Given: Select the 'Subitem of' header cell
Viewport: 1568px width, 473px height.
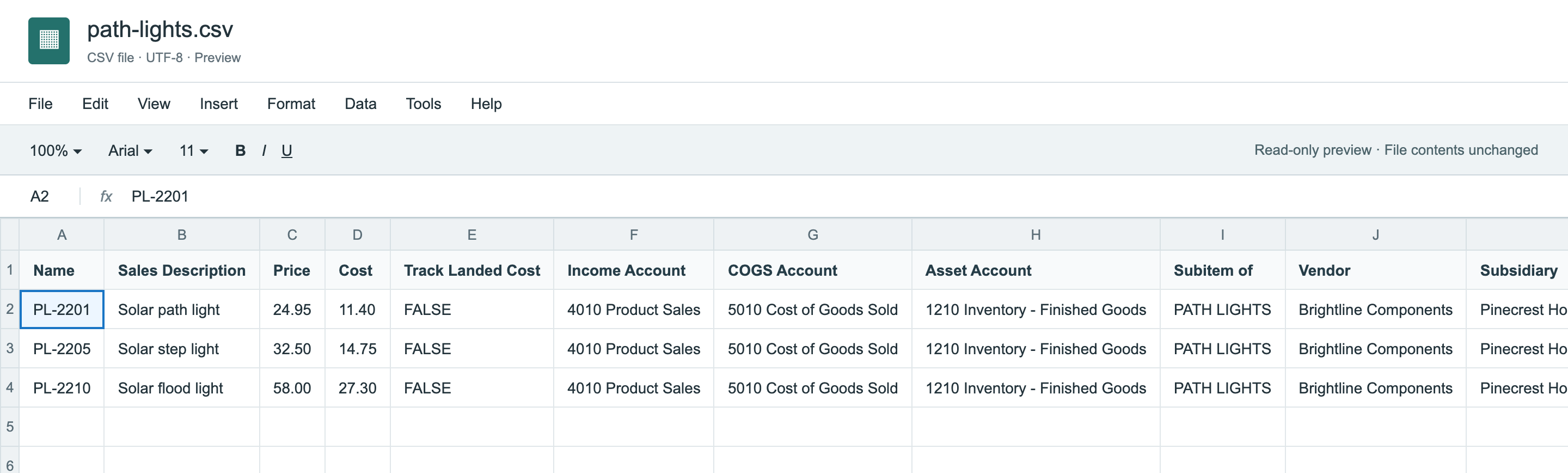Looking at the screenshot, I should coord(1222,270).
